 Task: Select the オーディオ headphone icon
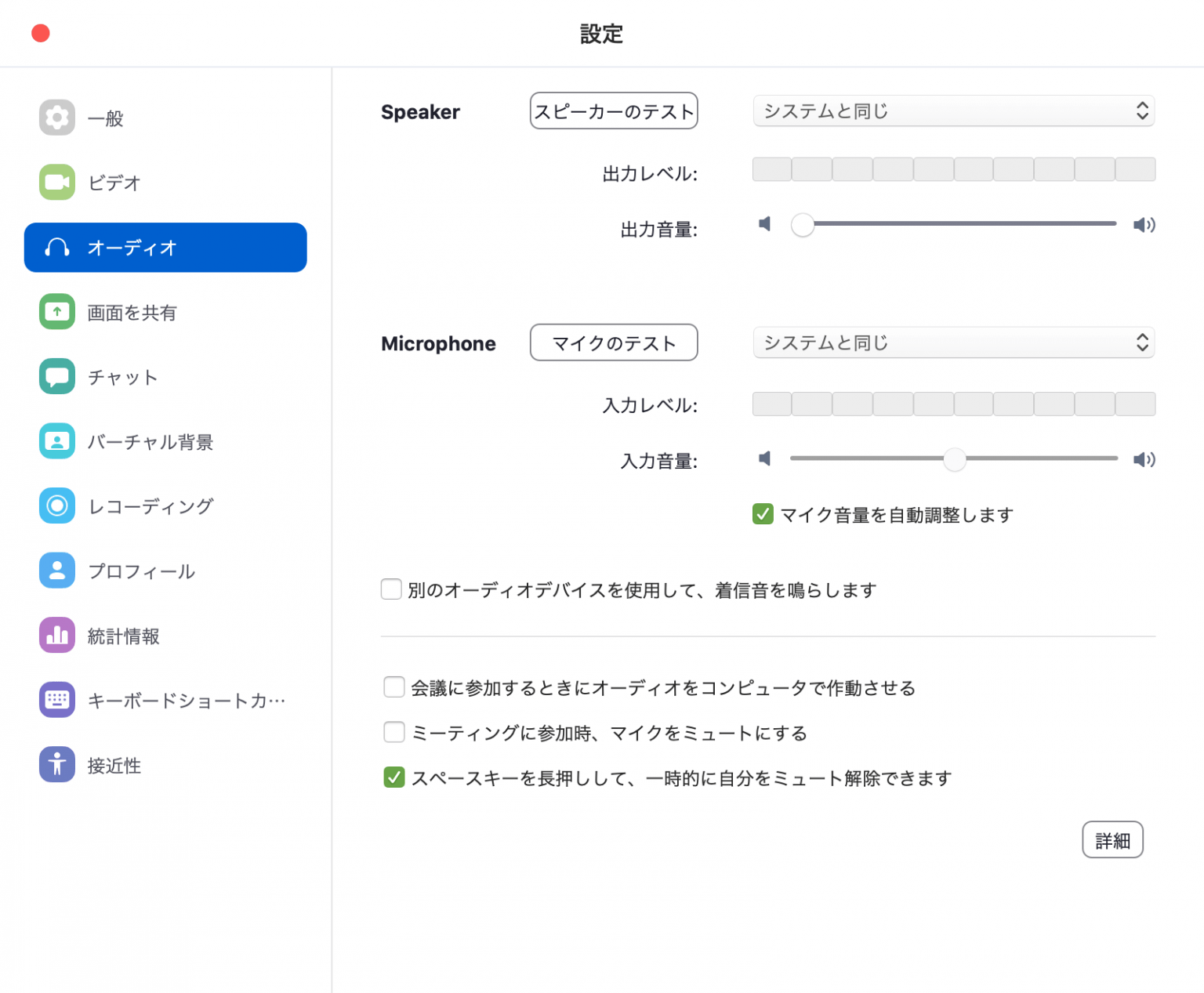point(56,248)
